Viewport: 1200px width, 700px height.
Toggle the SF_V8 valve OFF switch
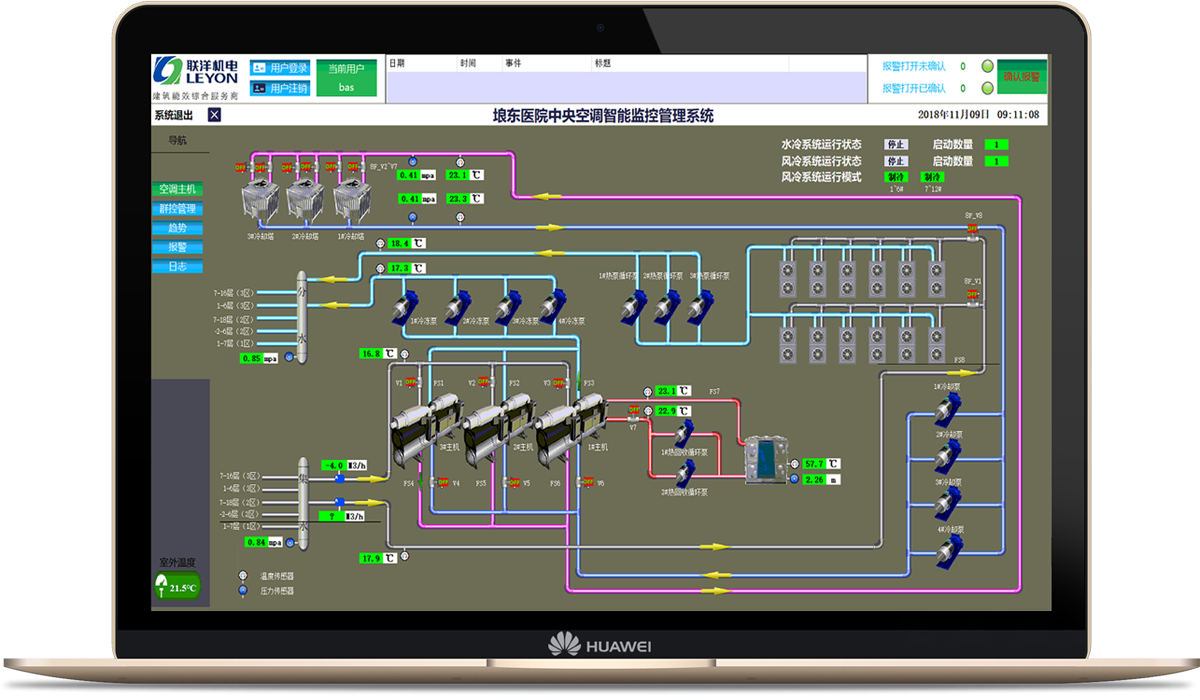972,229
